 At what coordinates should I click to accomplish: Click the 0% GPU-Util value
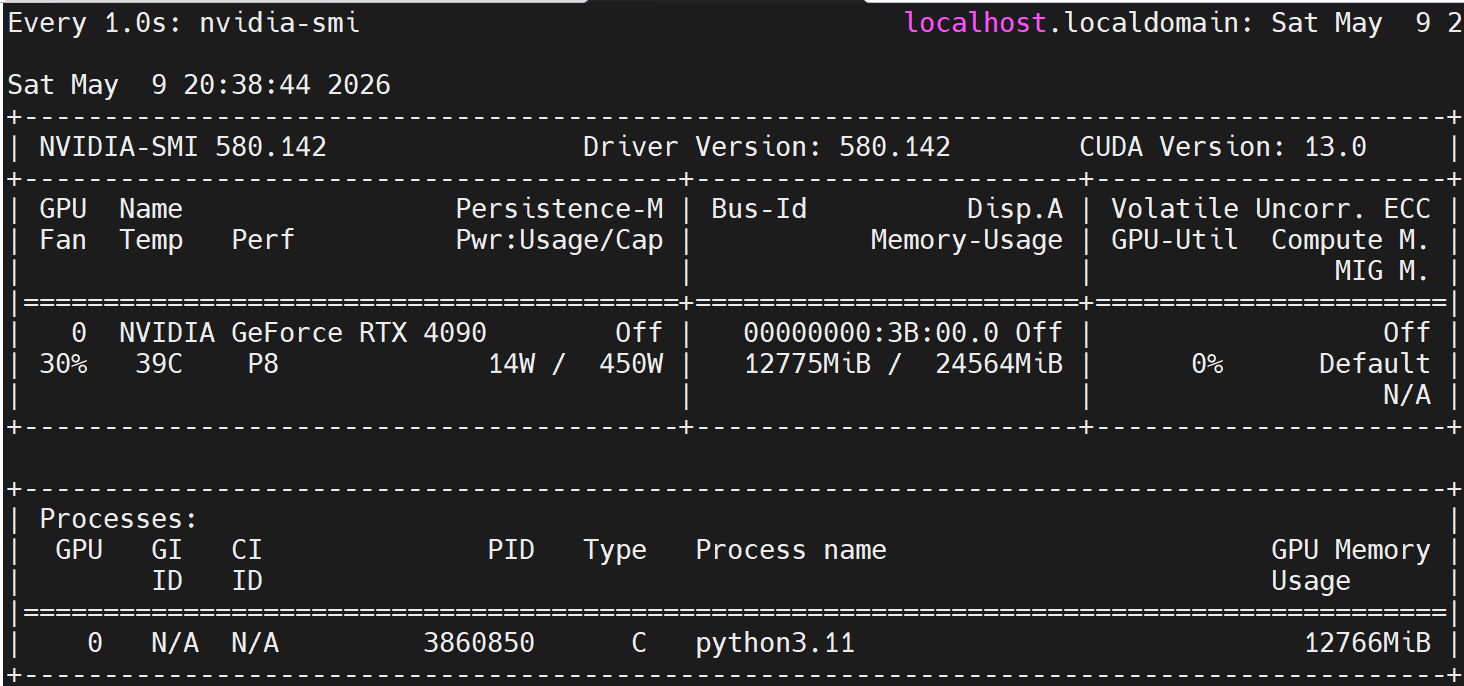pos(1207,364)
